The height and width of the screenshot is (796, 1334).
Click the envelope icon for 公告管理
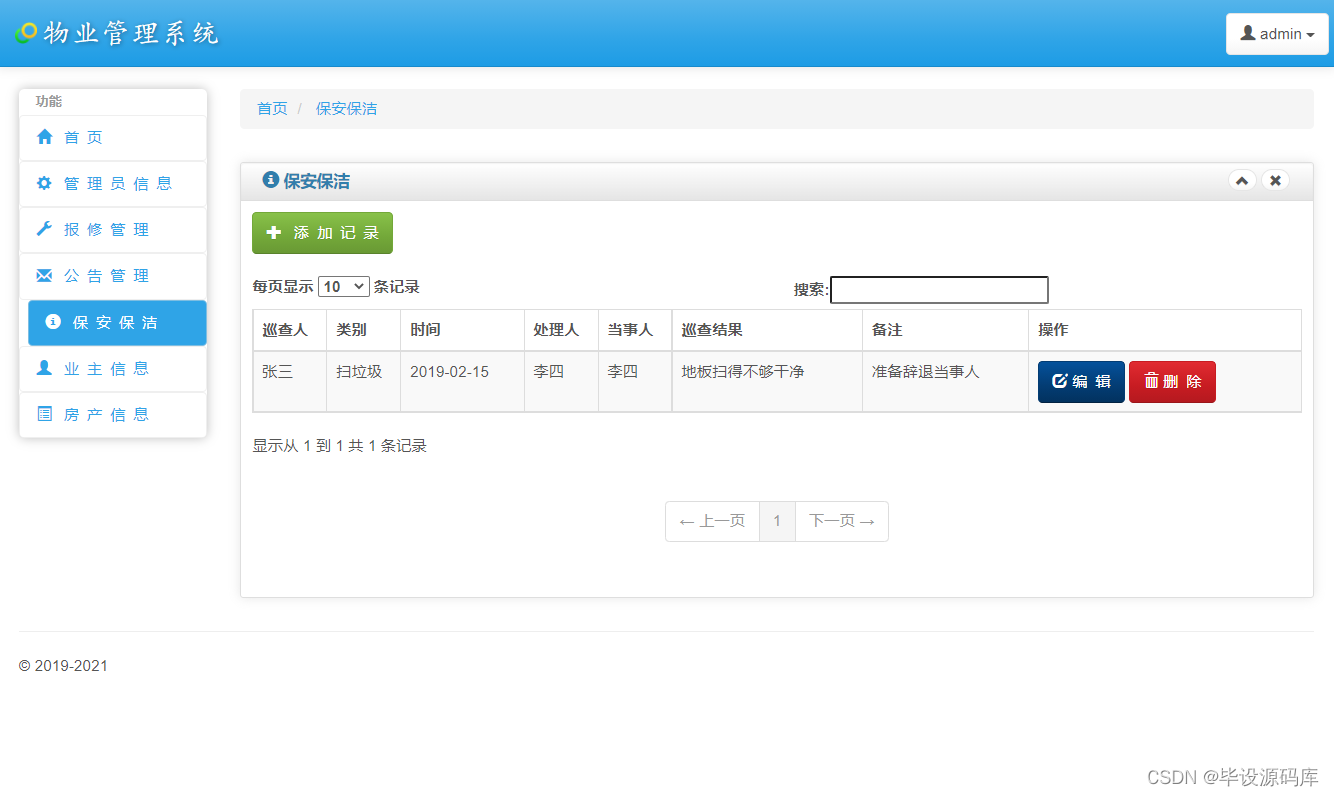pyautogui.click(x=44, y=275)
